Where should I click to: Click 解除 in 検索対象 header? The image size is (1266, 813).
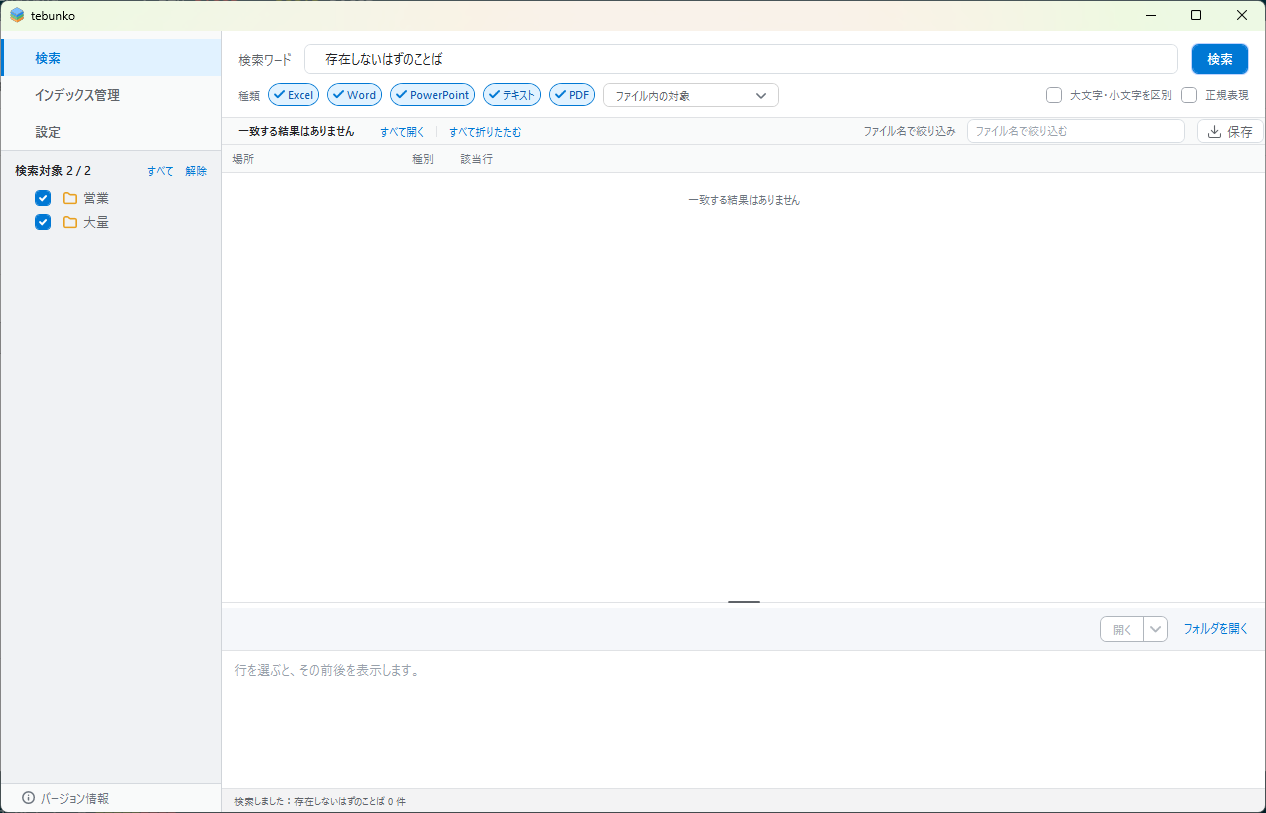pos(196,171)
